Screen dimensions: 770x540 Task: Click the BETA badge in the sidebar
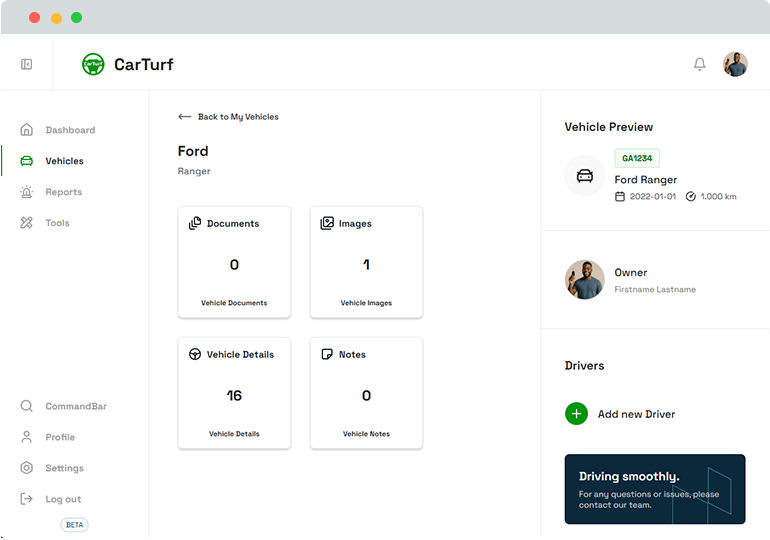75,525
